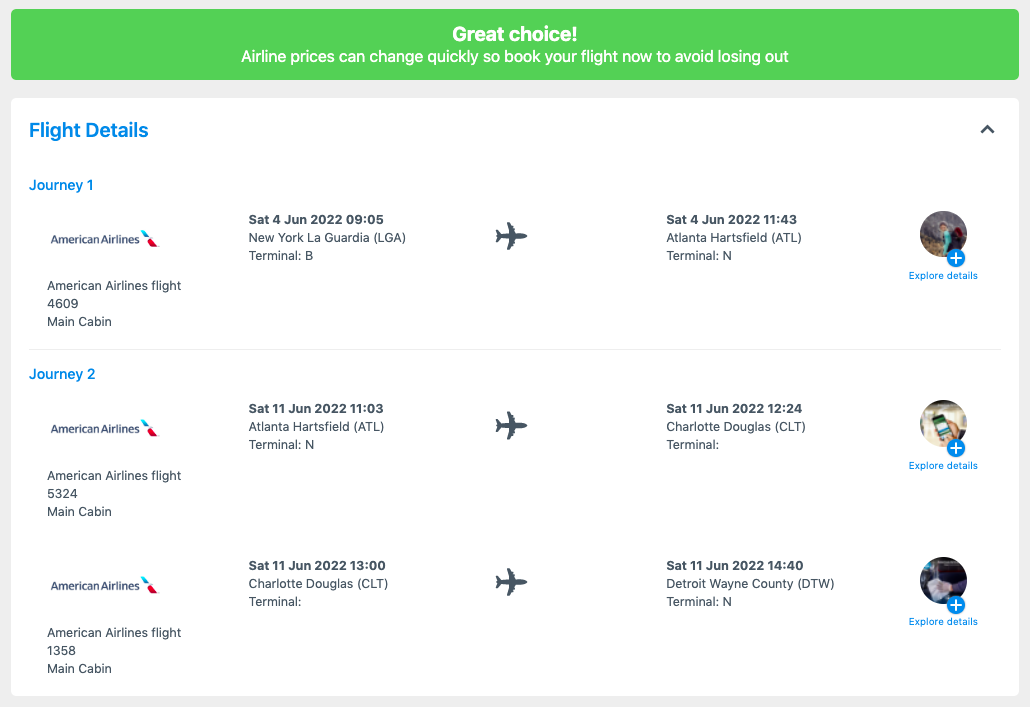Screen dimensions: 1030x707
Task: Click the American Airlines logo for flight 5324
Action: 105,428
